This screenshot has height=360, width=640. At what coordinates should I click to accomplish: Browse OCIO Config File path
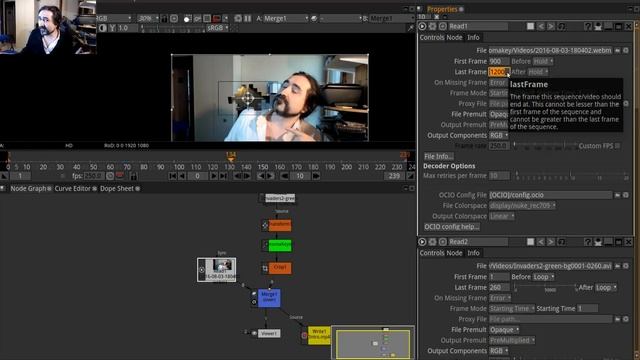(618, 195)
